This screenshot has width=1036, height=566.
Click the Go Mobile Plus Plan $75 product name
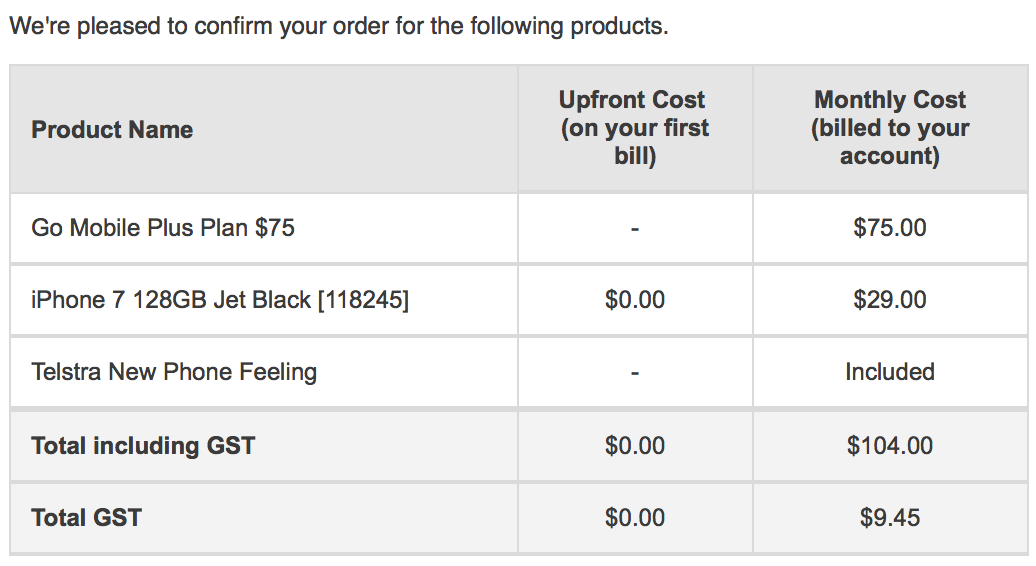163,227
